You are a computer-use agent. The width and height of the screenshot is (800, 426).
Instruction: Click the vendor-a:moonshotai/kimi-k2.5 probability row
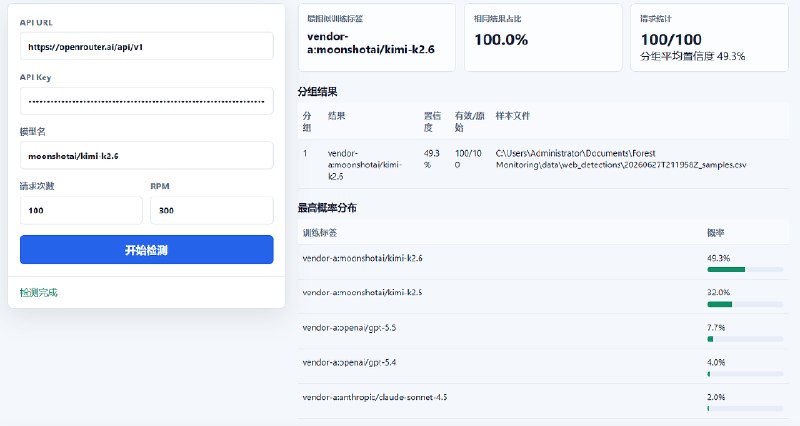pyautogui.click(x=543, y=297)
